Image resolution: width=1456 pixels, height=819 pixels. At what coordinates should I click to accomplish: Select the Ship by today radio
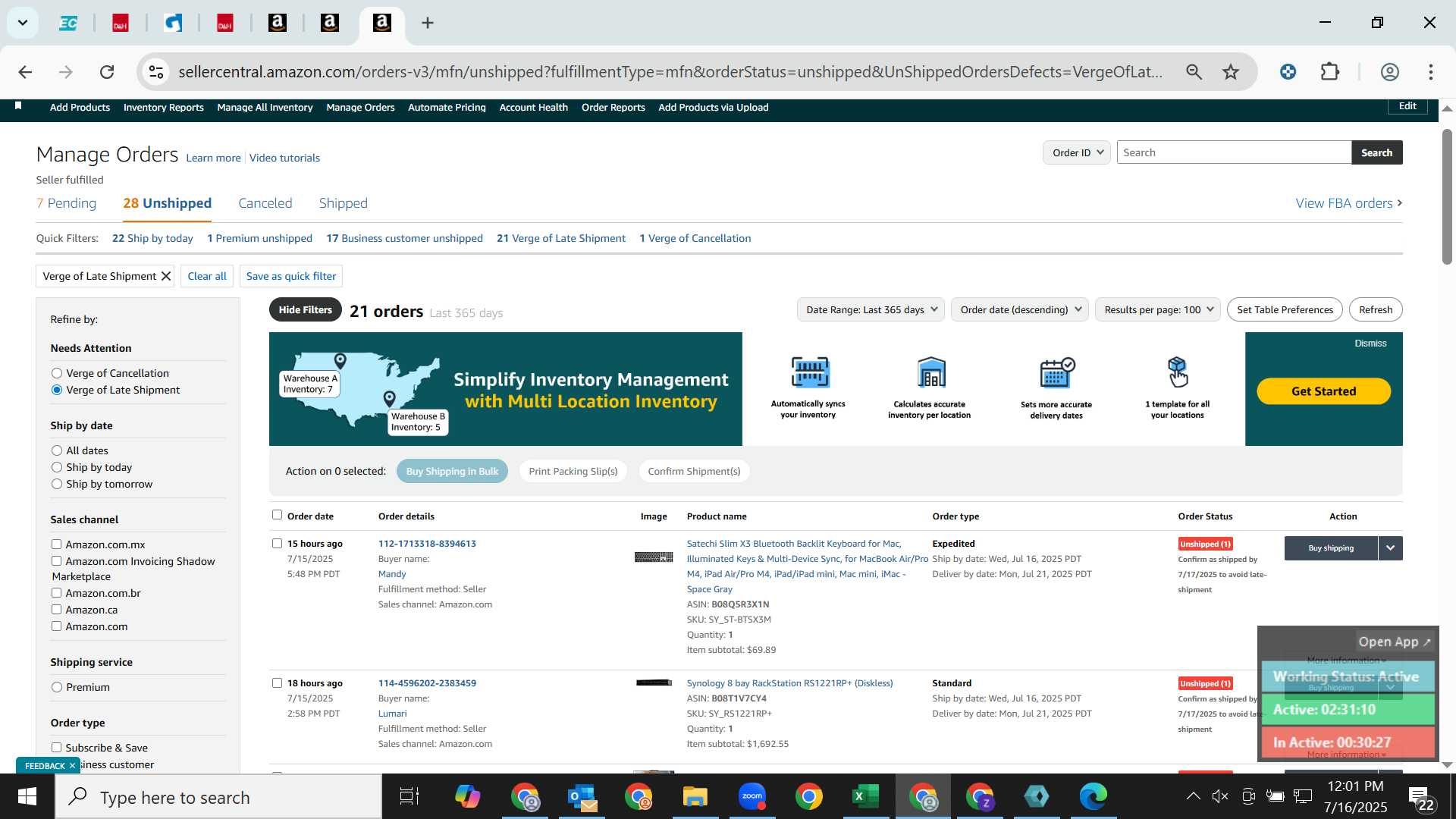(57, 467)
